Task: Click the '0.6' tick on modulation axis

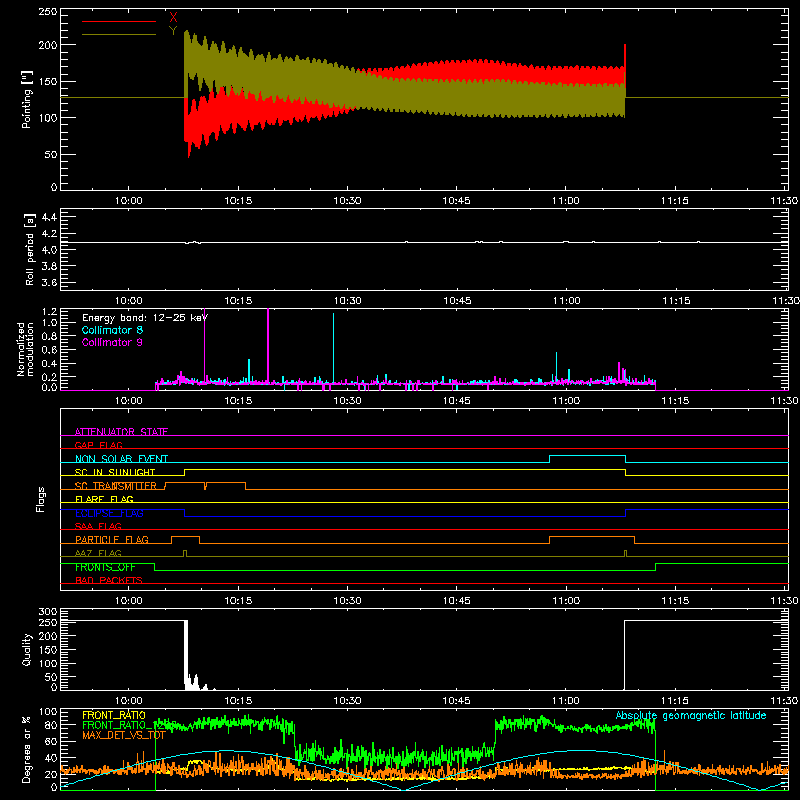Action: pyautogui.click(x=49, y=350)
